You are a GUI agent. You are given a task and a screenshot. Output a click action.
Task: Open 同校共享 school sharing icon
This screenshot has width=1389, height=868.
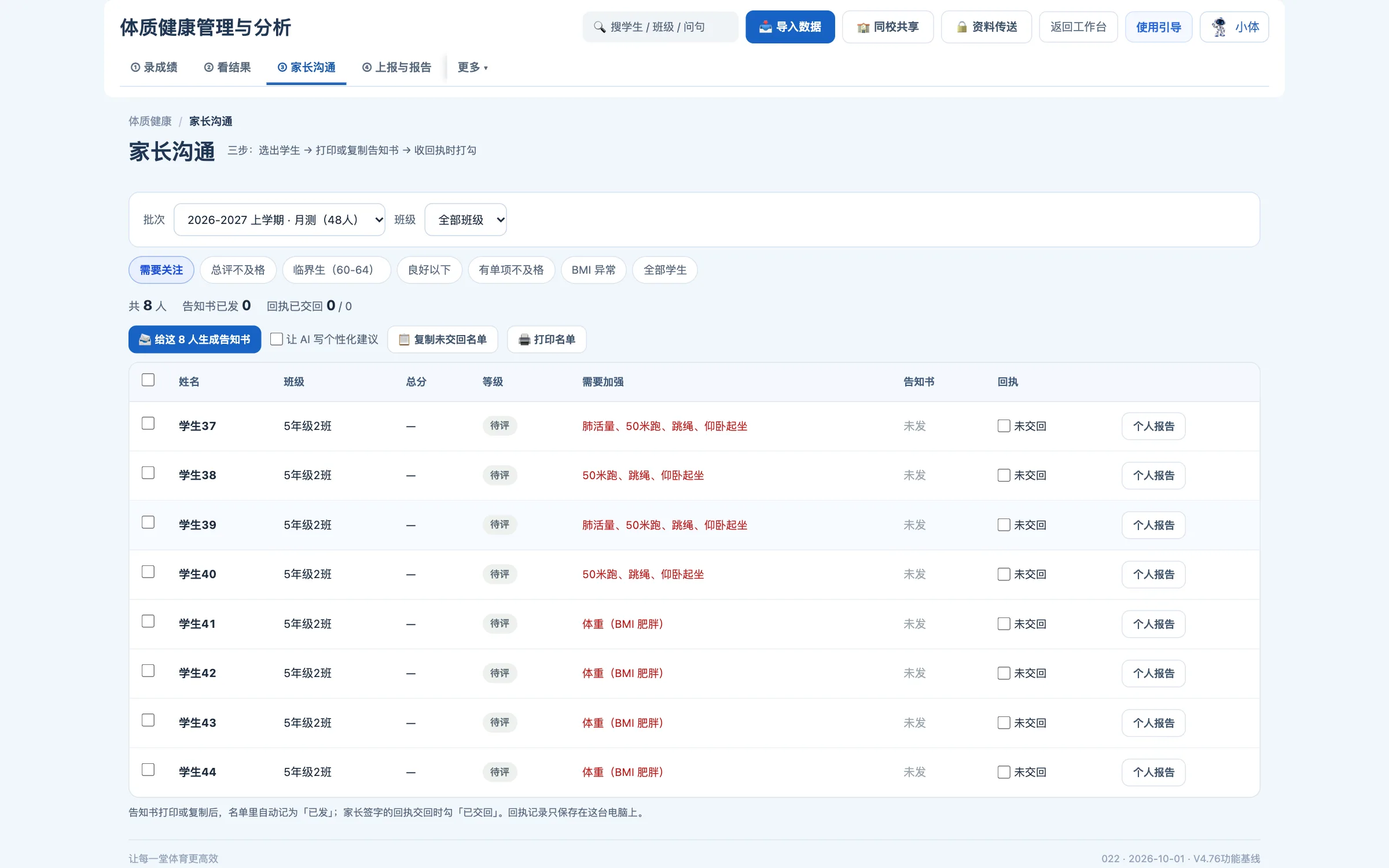coord(863,27)
